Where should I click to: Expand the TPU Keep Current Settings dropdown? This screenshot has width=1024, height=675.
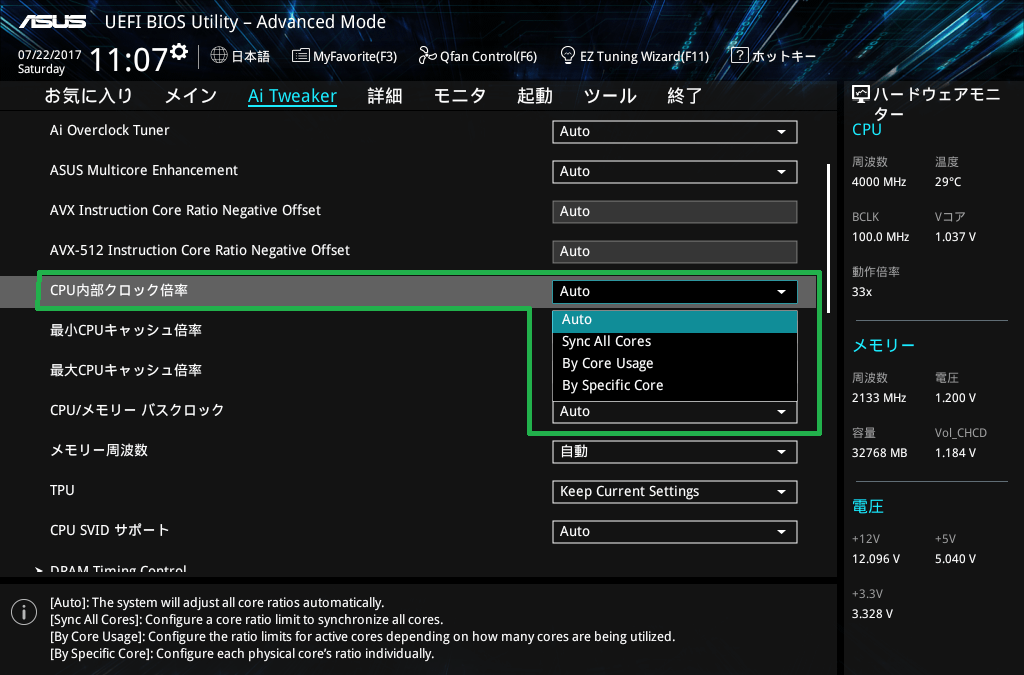point(675,492)
